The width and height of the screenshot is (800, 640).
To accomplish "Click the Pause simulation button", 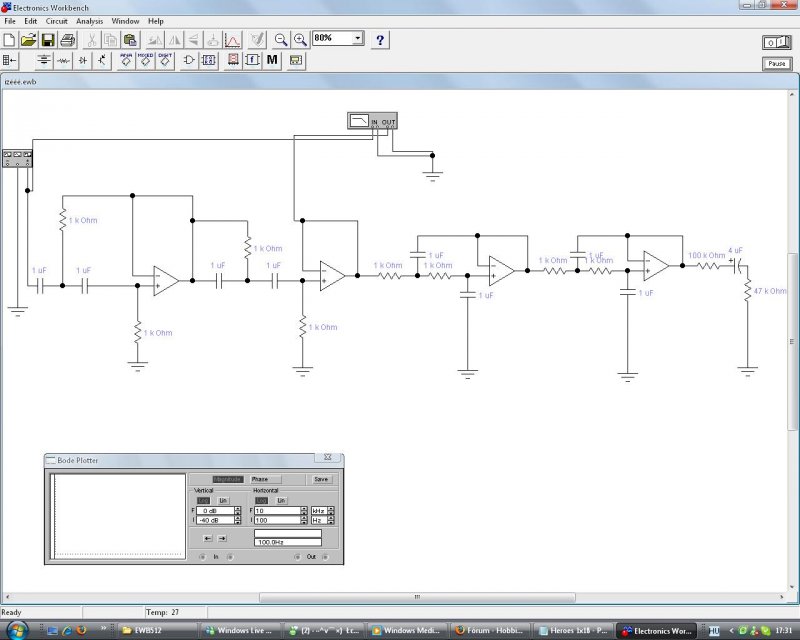I will (x=777, y=64).
